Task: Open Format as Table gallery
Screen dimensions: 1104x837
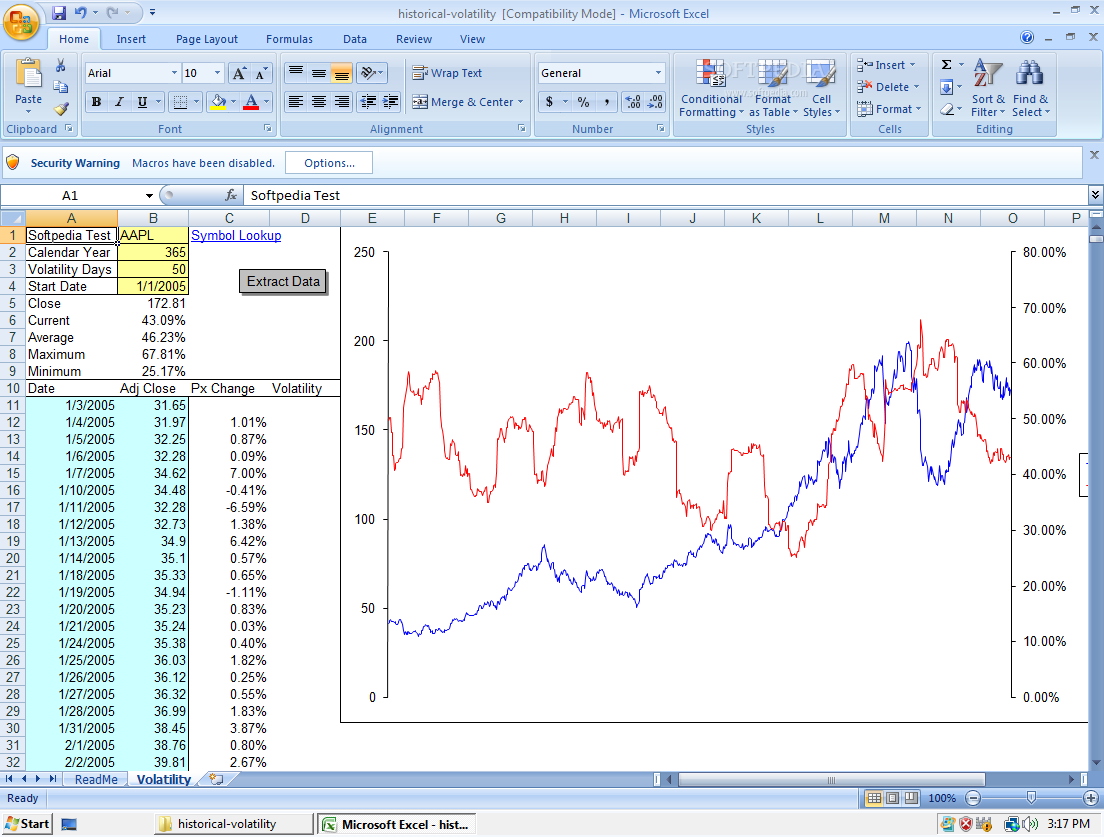Action: click(773, 87)
